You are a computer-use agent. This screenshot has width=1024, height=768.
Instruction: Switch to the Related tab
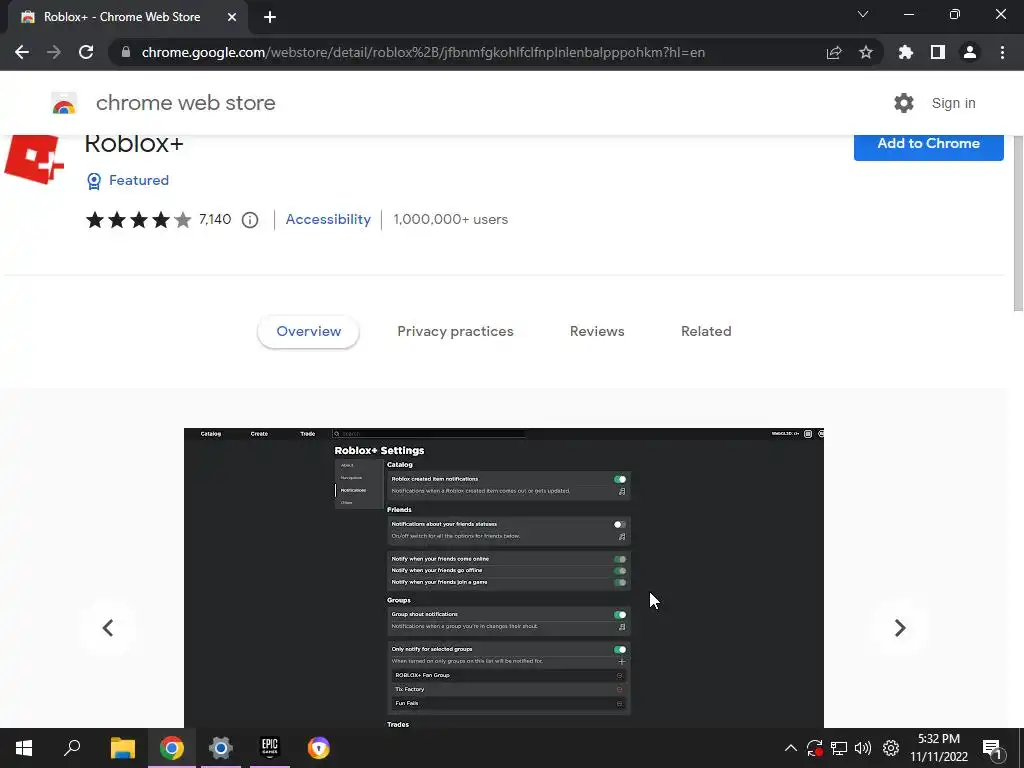coord(706,332)
